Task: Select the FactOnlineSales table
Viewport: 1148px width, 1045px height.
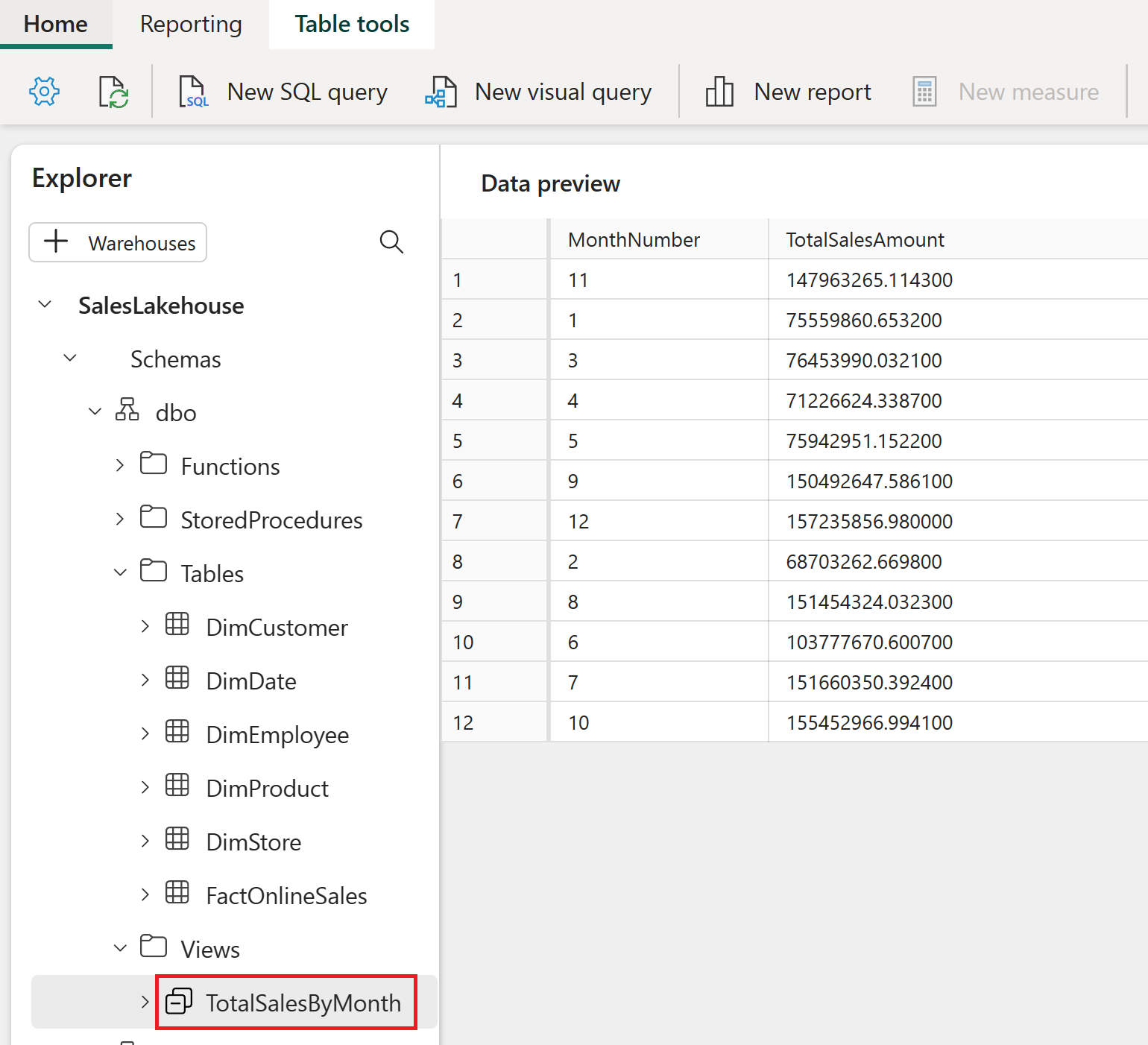Action: 286,896
